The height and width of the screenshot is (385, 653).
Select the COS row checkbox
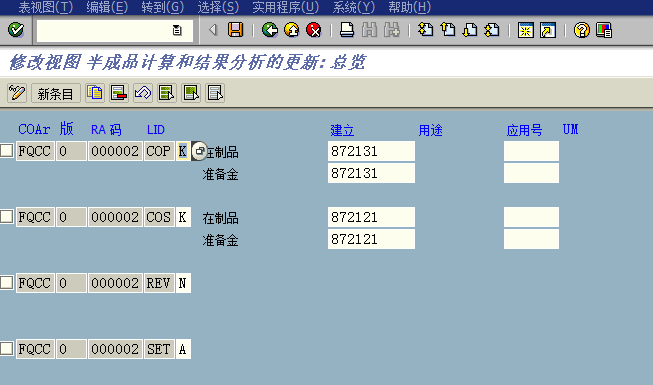point(7,217)
